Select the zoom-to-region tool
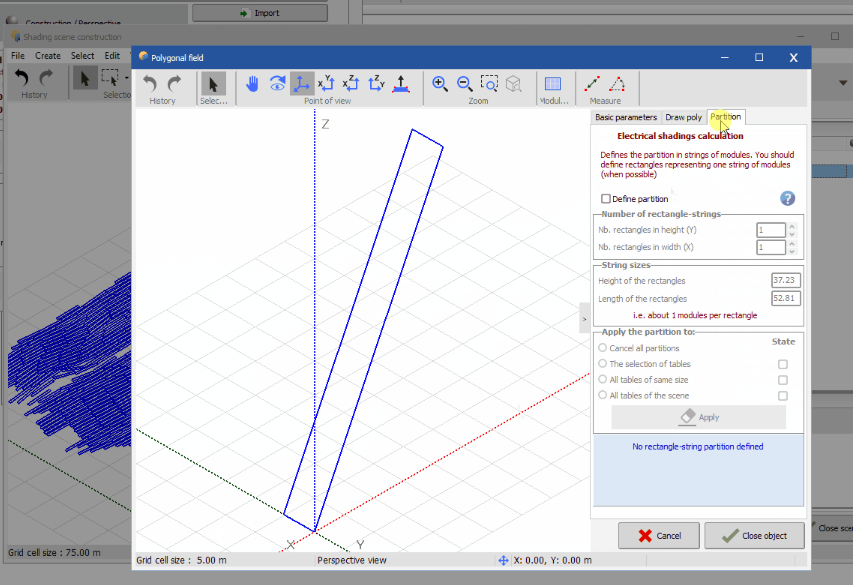Viewport: 853px width, 585px height. tap(489, 84)
